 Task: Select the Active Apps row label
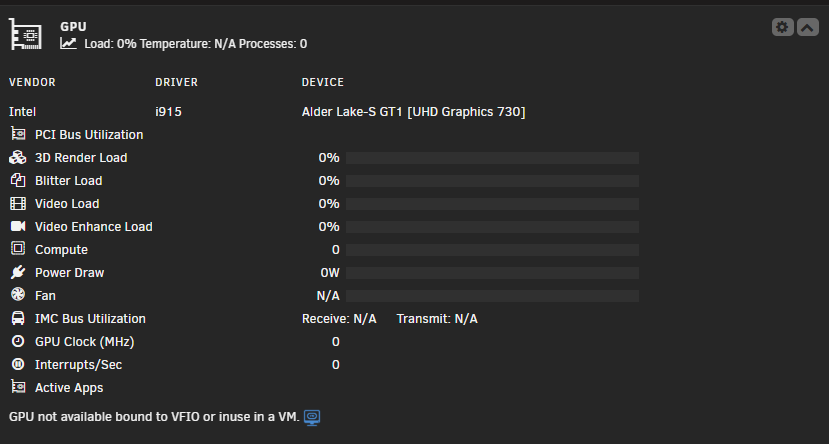pyautogui.click(x=69, y=388)
